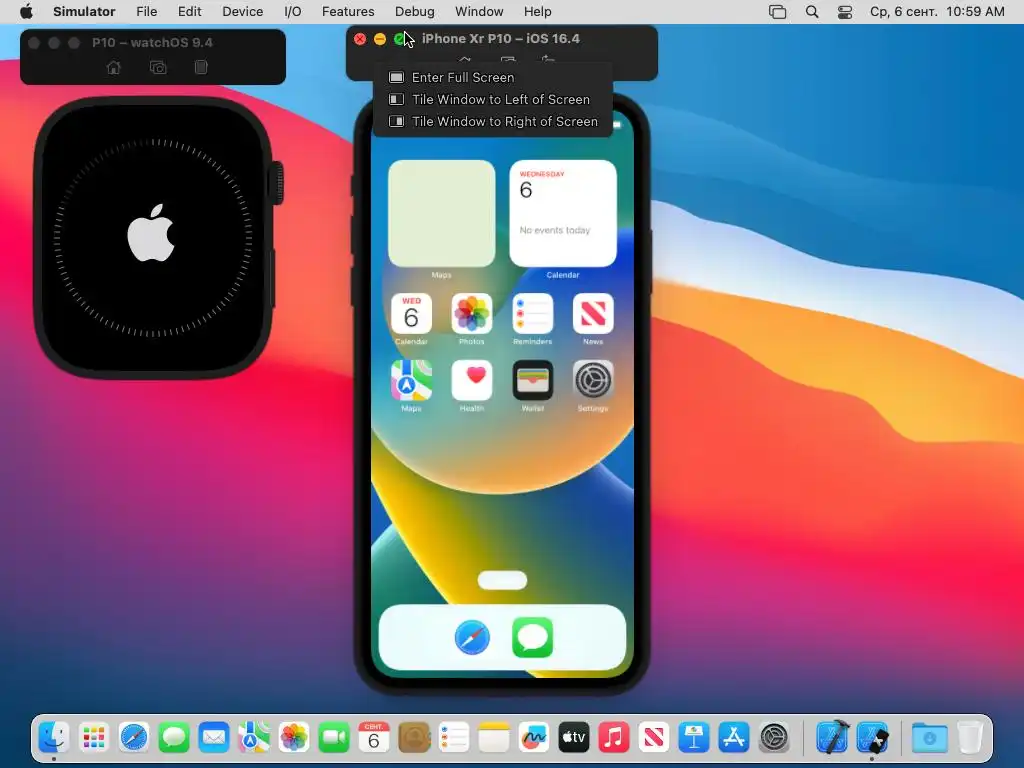Viewport: 1024px width, 768px height.
Task: Open the Photos app on iPhone home screen
Action: 472,313
